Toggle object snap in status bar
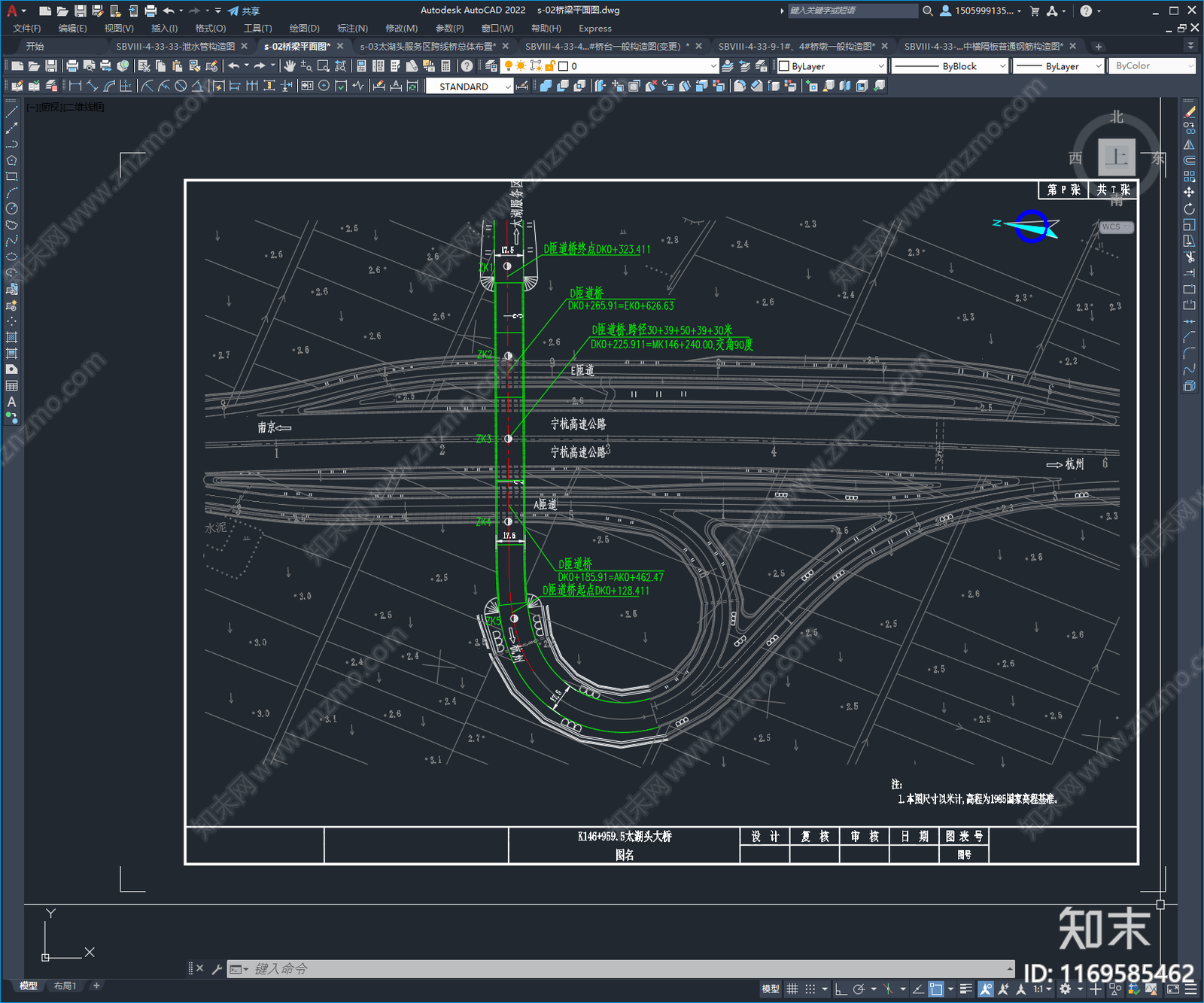1204x1003 pixels. pos(936,989)
